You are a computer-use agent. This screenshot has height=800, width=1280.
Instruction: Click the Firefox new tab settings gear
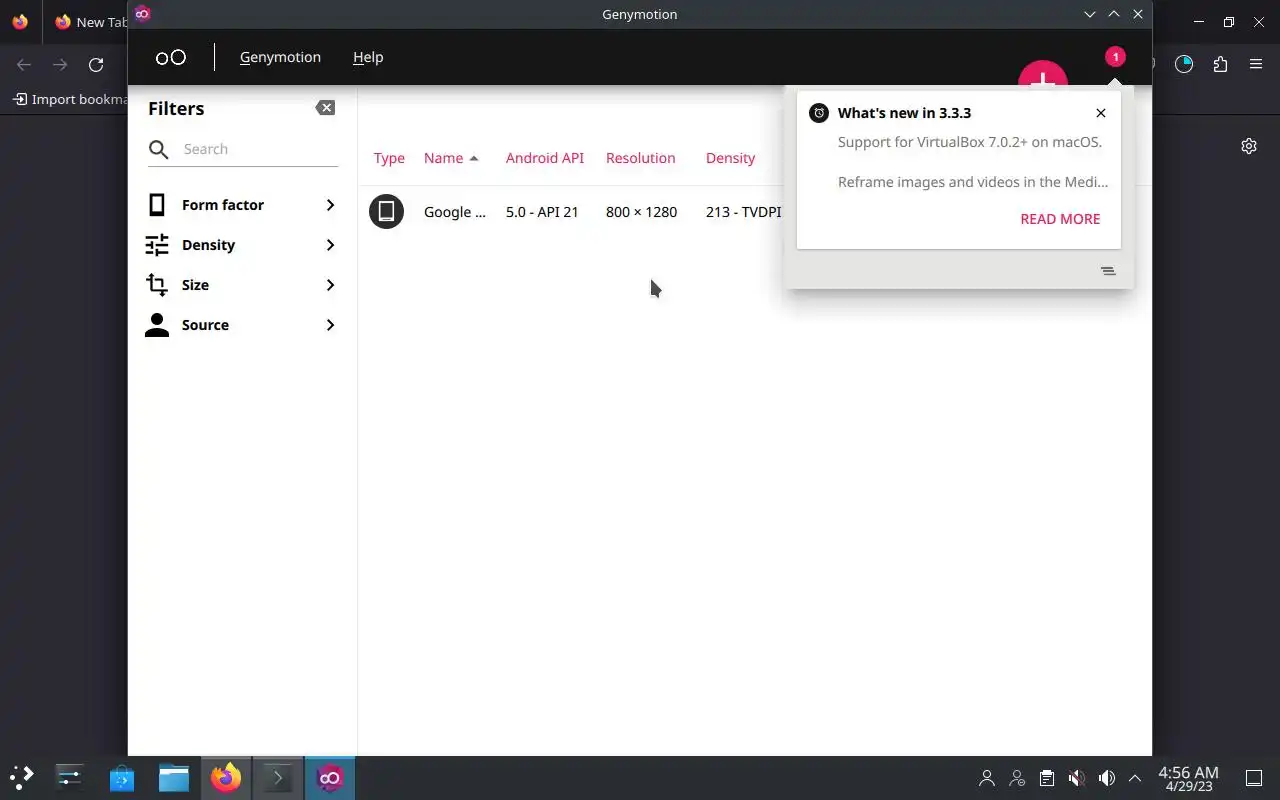coord(1249,146)
